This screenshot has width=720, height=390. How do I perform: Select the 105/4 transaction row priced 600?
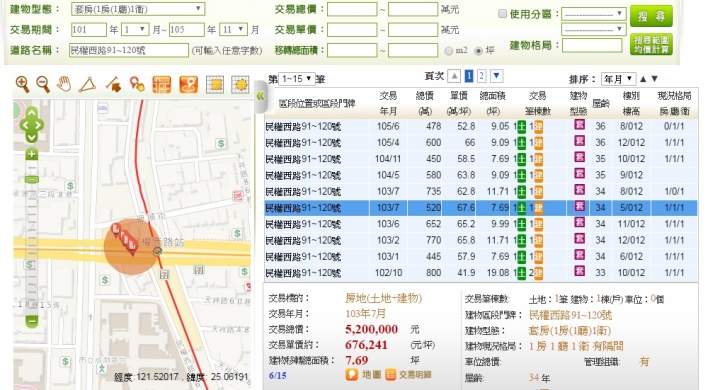(x=481, y=143)
